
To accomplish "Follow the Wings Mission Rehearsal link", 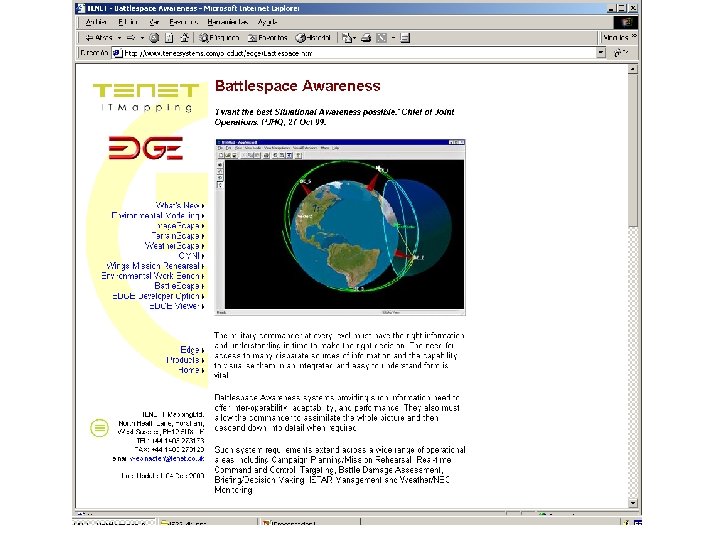I will coord(155,266).
